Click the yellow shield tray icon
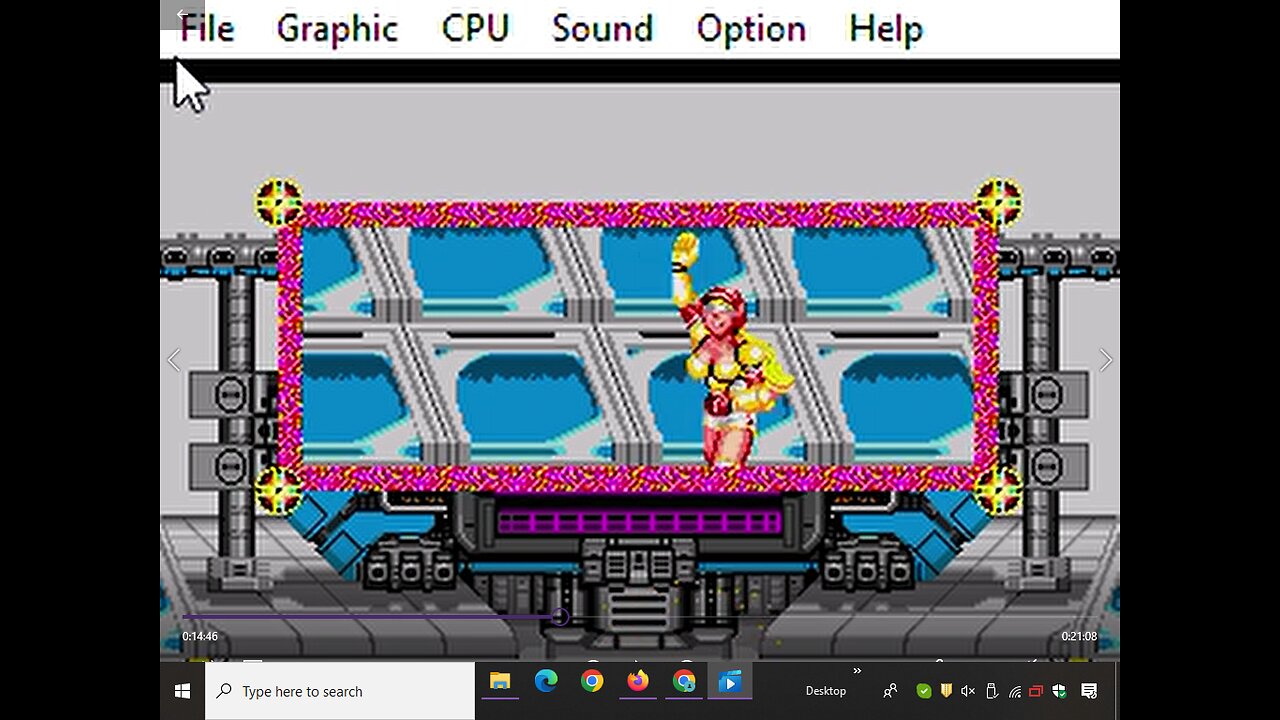This screenshot has width=1280, height=720. pos(946,691)
